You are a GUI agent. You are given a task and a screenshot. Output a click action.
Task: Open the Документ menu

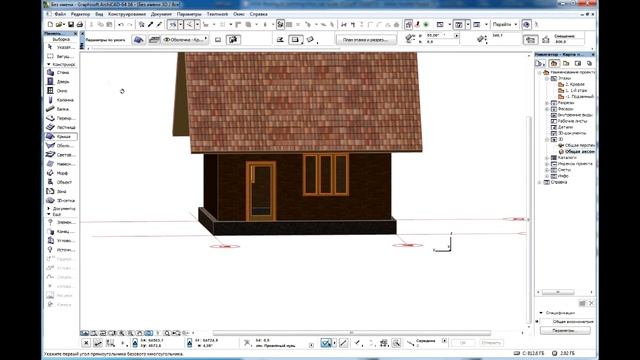tap(161, 14)
